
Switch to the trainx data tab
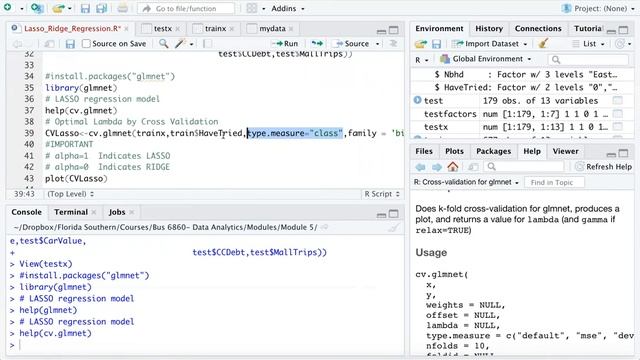215,29
